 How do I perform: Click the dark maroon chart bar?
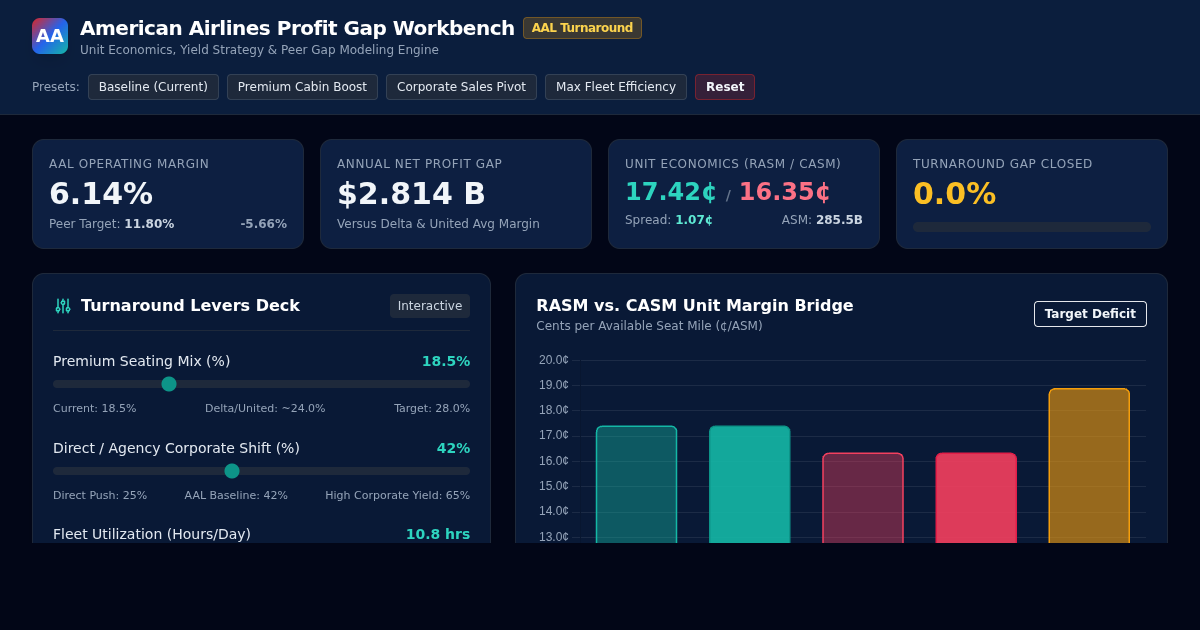pyautogui.click(x=863, y=498)
